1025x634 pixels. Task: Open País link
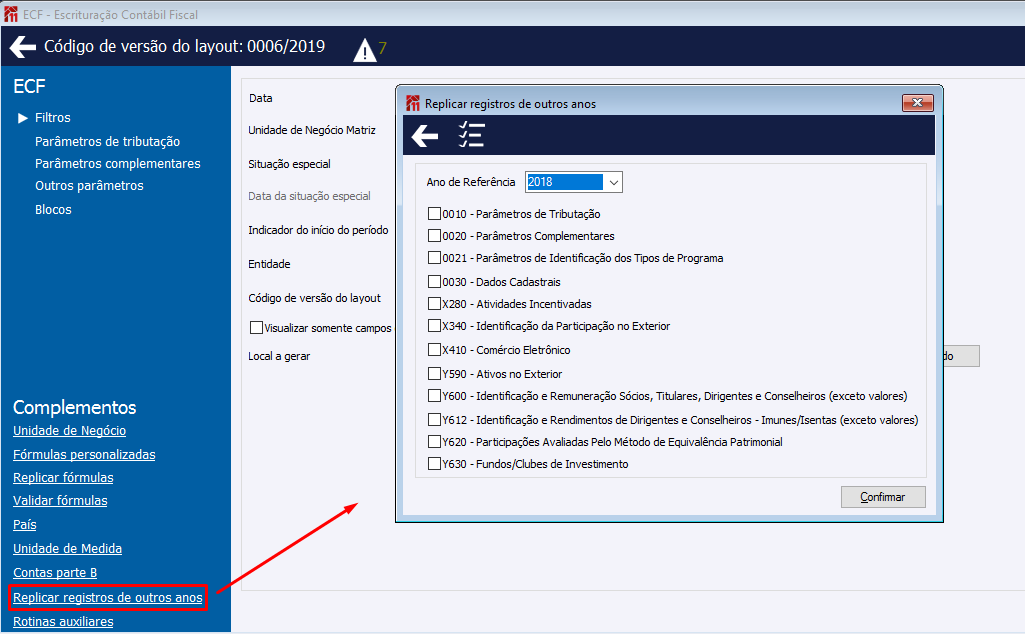(25, 525)
